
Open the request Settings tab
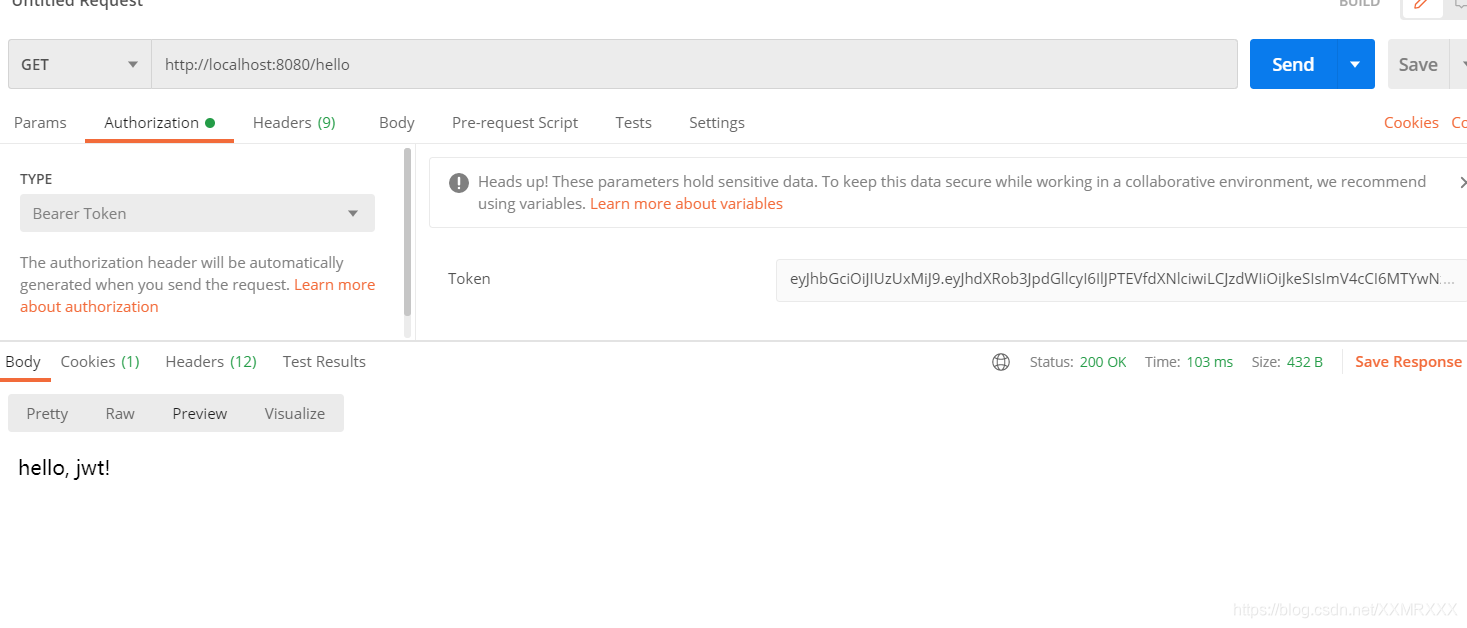tap(716, 122)
